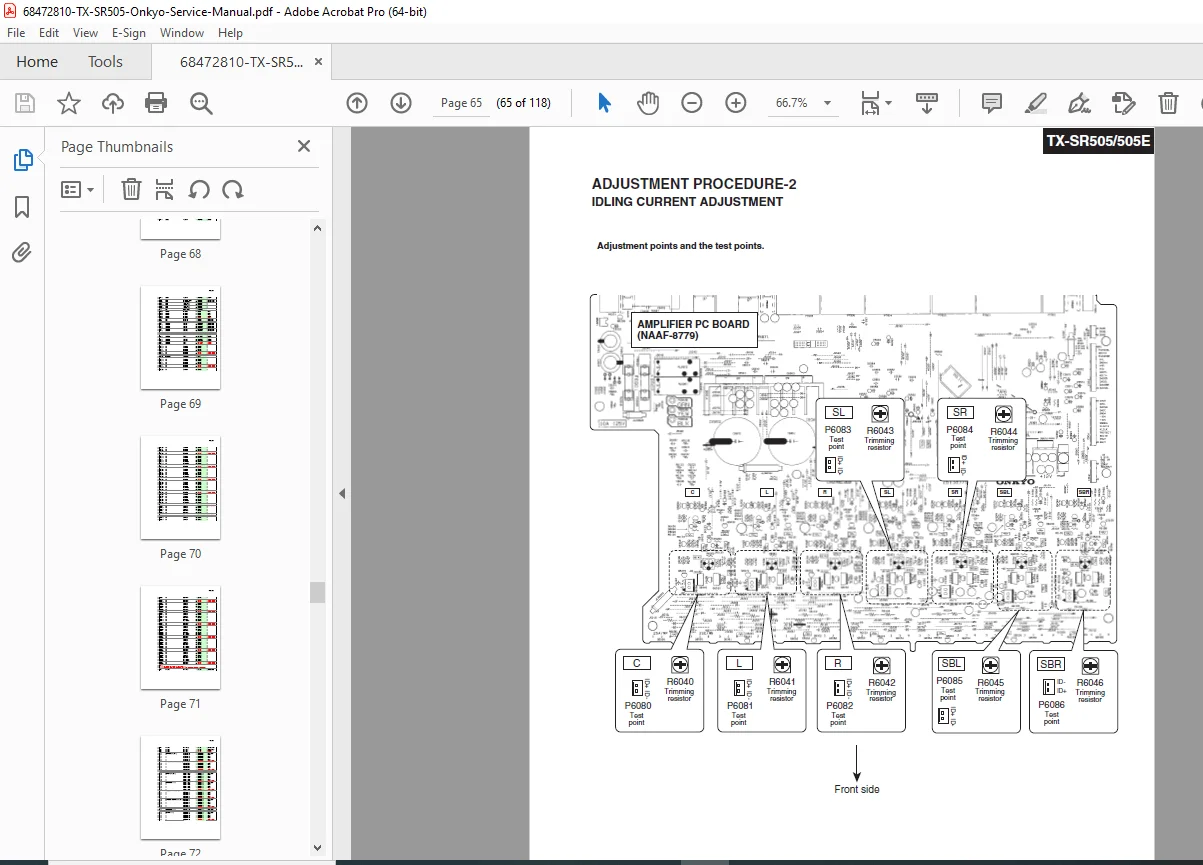Click the (65 of 118) page count
The image size is (1203, 865).
[524, 103]
